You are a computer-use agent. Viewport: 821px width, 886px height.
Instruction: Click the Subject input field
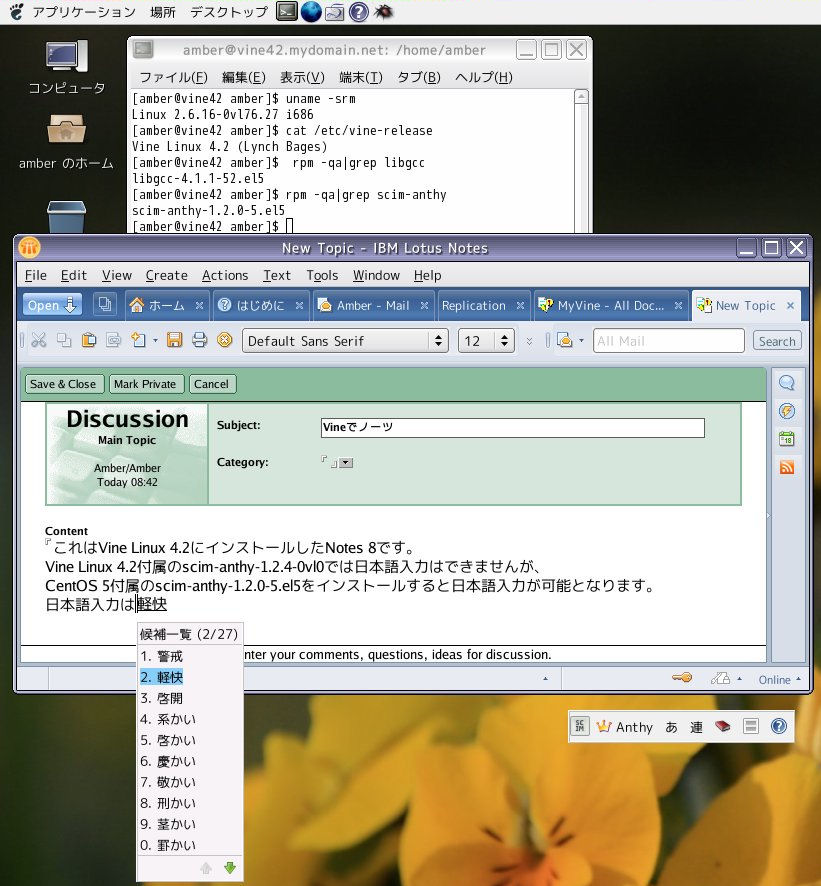pos(512,427)
